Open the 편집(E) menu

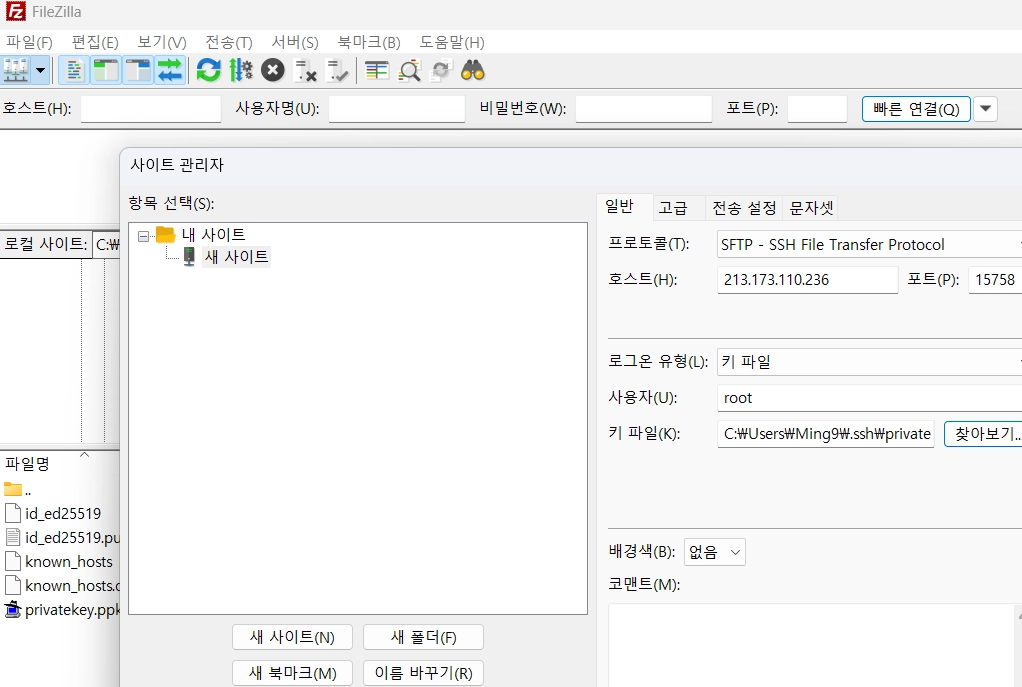95,42
